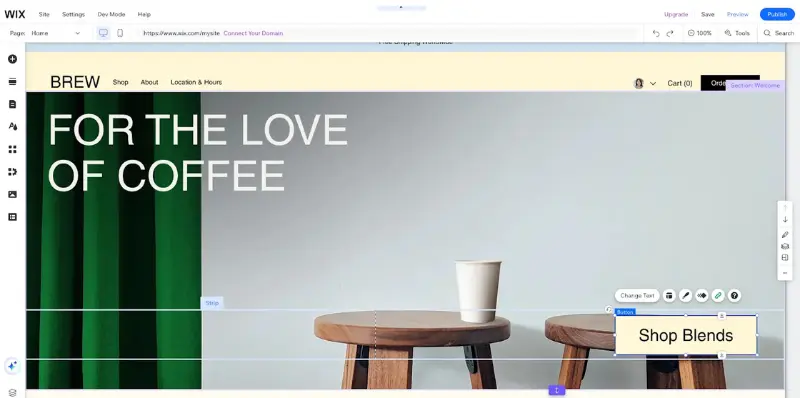Open the 100% zoom control

coord(699,33)
